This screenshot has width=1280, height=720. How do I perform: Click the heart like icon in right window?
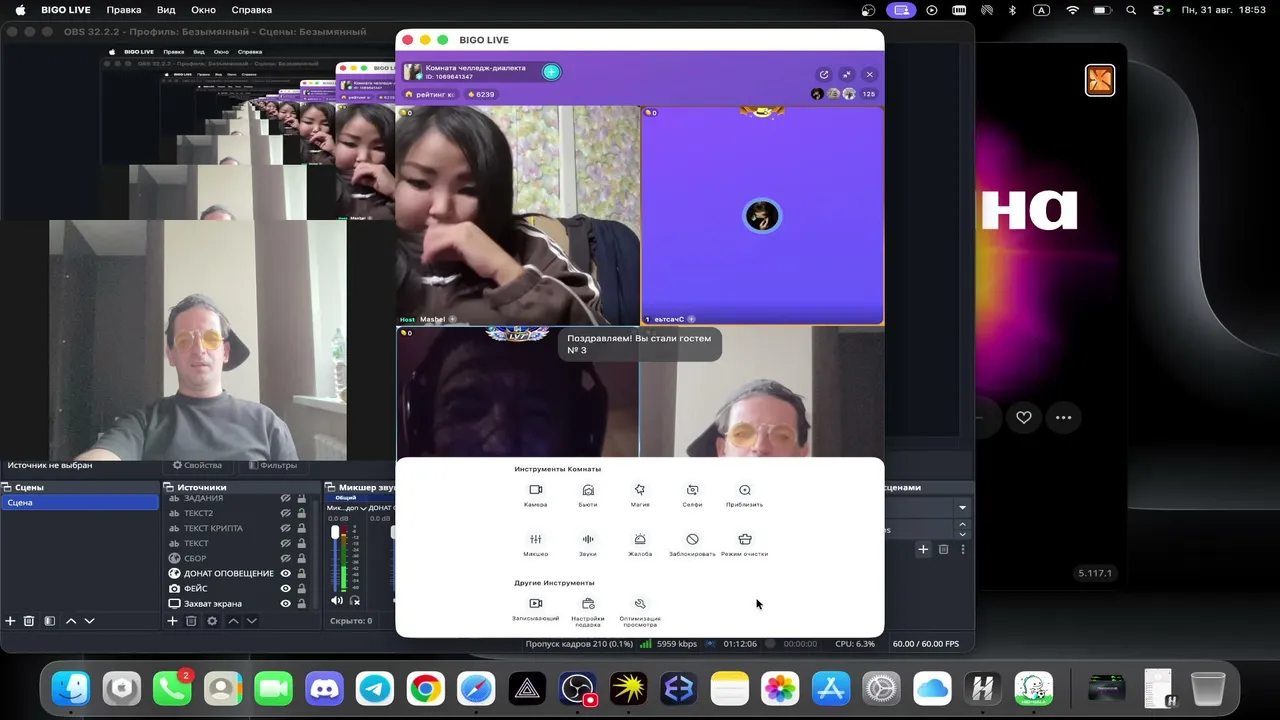(1024, 417)
